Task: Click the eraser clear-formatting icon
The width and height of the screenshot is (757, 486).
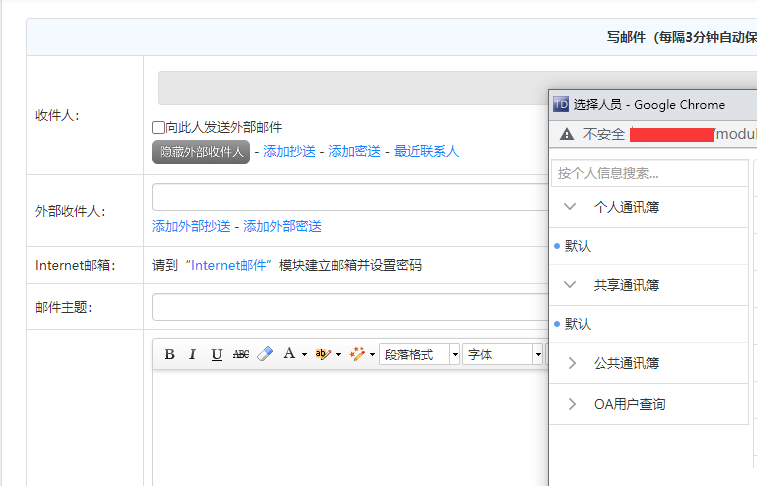Action: pyautogui.click(x=265, y=354)
